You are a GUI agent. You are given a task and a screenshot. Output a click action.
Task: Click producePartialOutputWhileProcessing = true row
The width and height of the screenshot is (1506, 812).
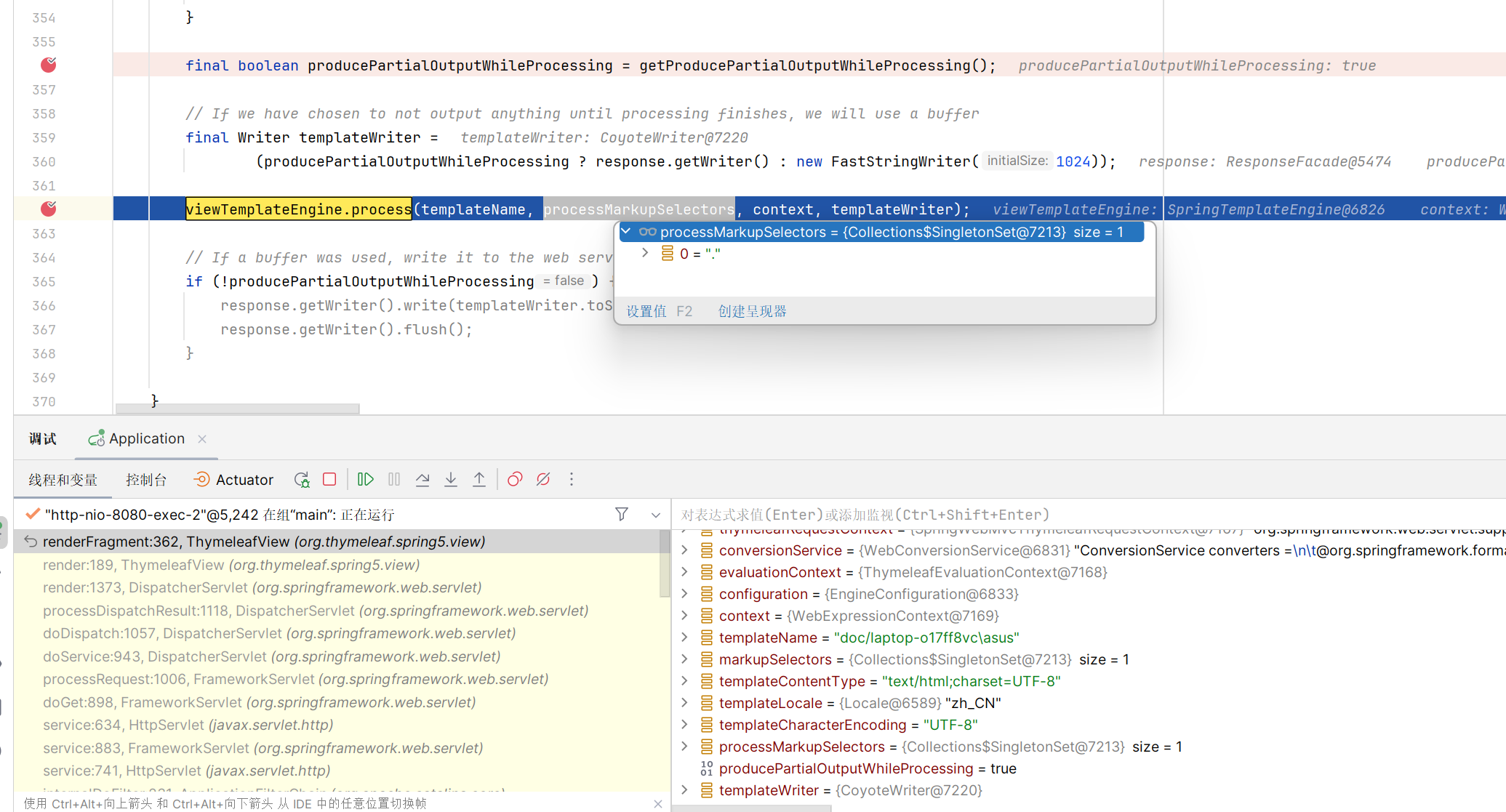click(x=1089, y=768)
